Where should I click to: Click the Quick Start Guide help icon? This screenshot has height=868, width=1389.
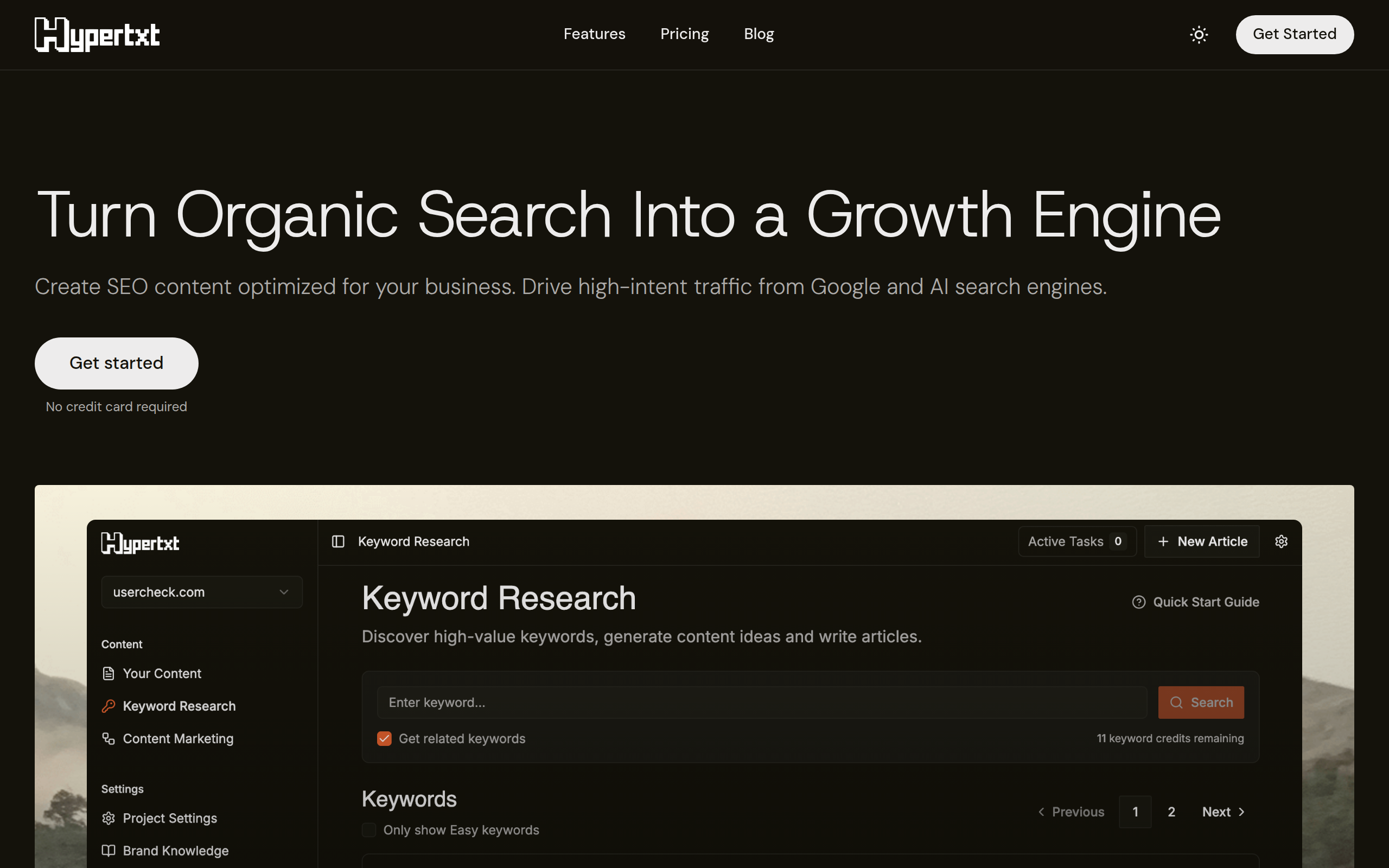1139,602
